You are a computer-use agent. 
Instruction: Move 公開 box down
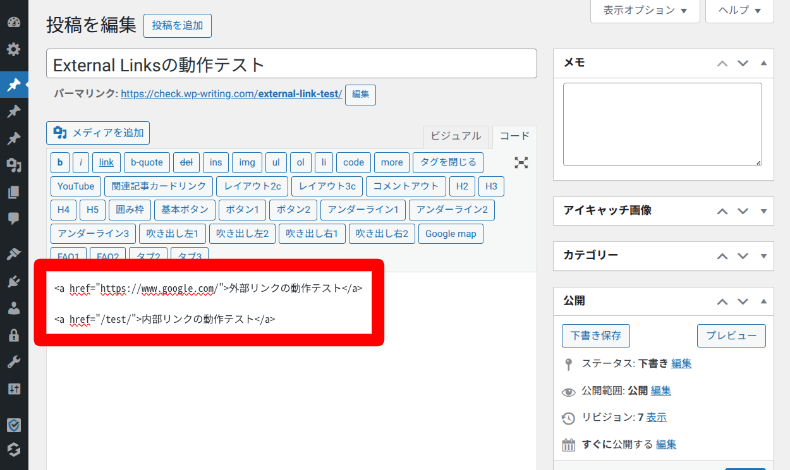(x=743, y=301)
